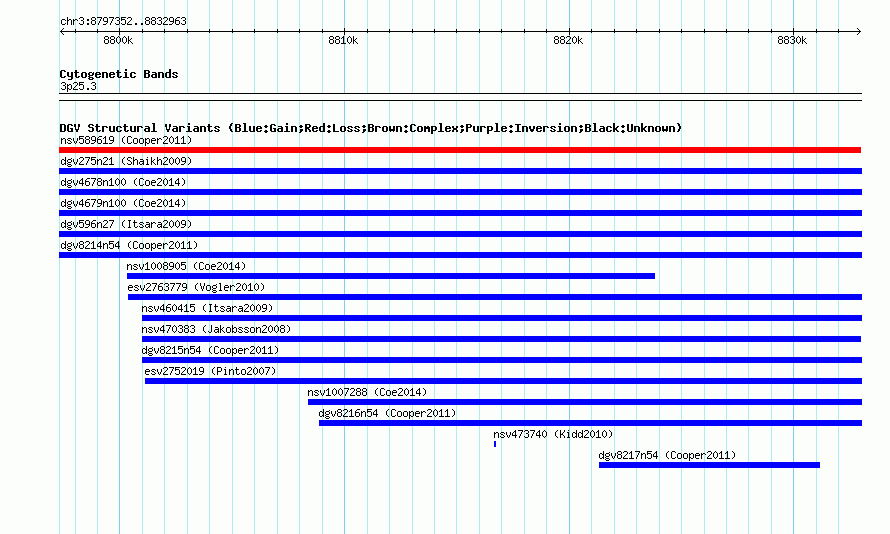
Task: Click the dgv8217n54 blue variant bar
Action: coord(710,465)
